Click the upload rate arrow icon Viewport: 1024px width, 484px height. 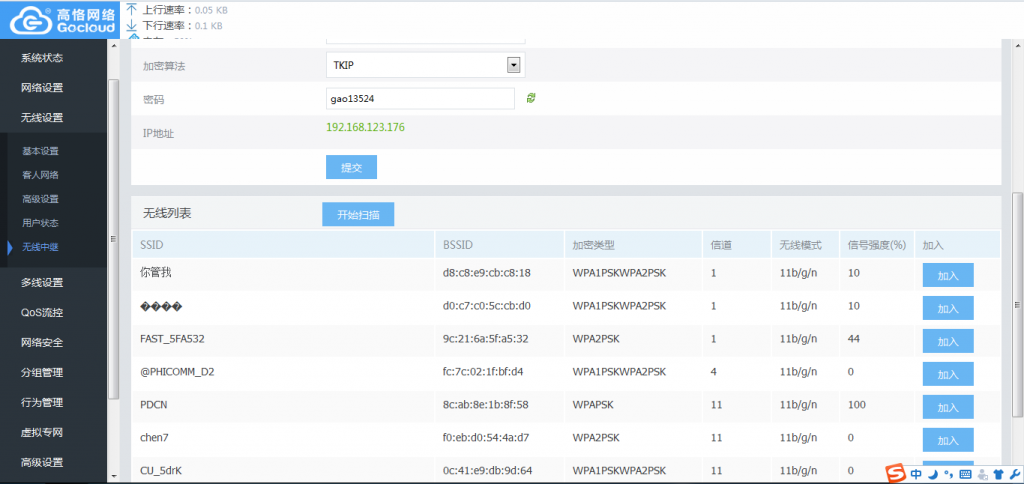[131, 8]
